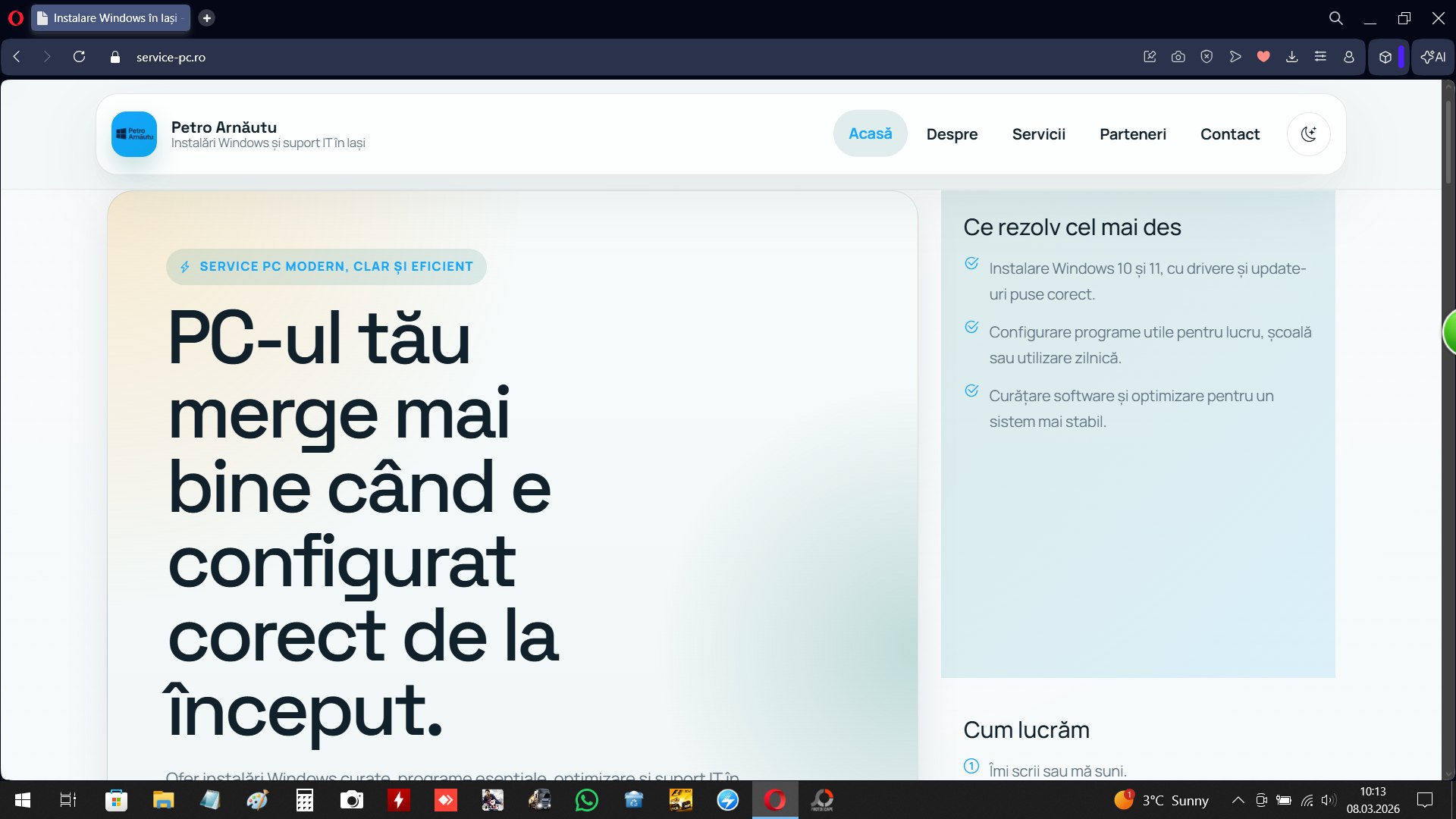1456x819 pixels.
Task: Switch to the Instalare Windows în Iași tab
Action: (x=110, y=17)
